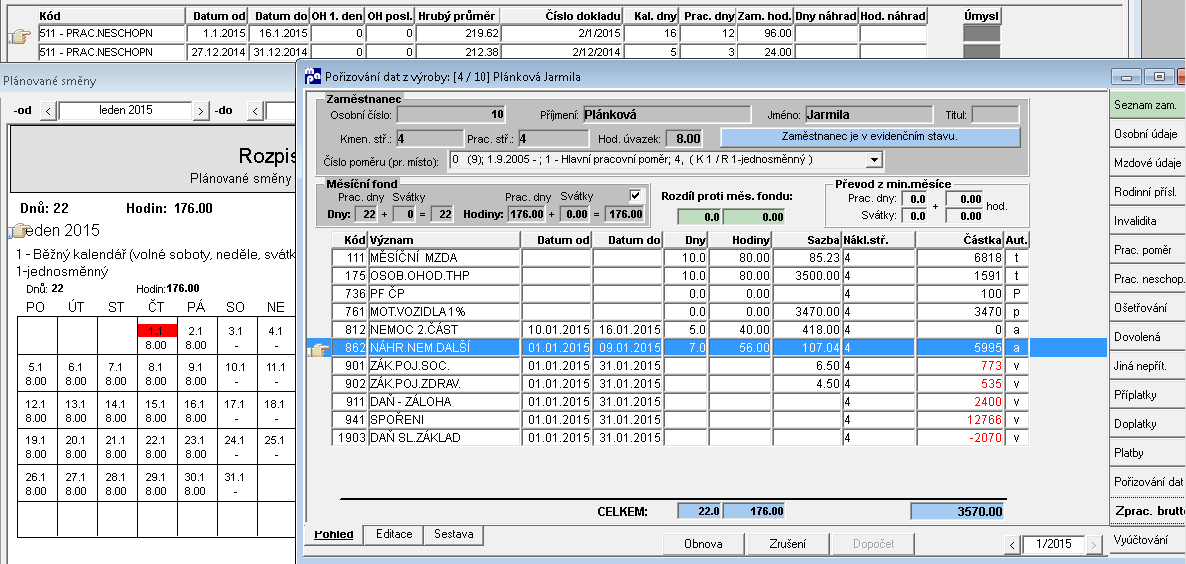Viewport: 1186px width, 564px height.
Task: Select the OSOB.OHOD.THP row
Action: pyautogui.click(x=681, y=276)
